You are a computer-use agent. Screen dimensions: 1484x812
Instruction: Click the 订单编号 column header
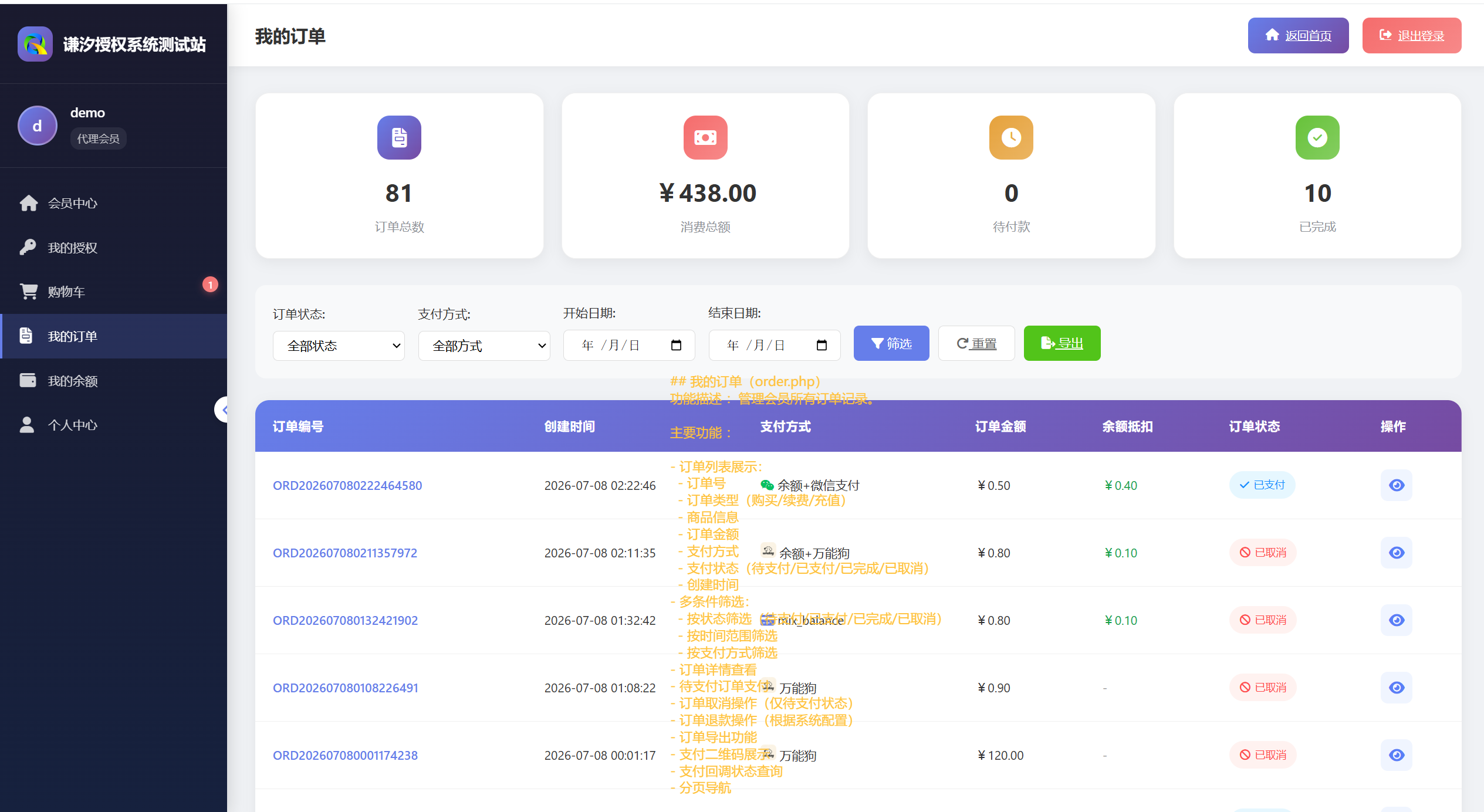pyautogui.click(x=298, y=427)
